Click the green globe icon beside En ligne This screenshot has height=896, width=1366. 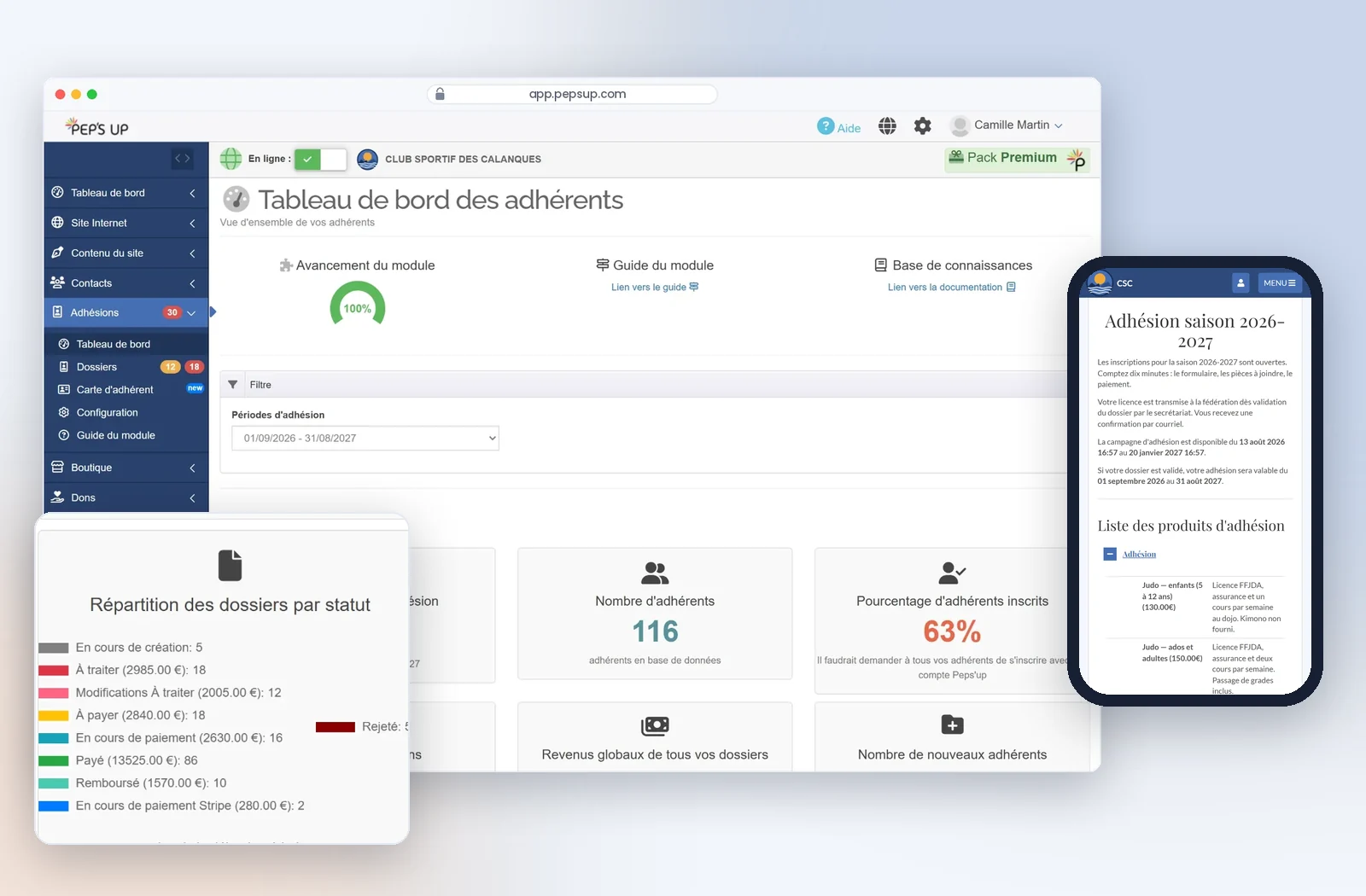pos(231,159)
